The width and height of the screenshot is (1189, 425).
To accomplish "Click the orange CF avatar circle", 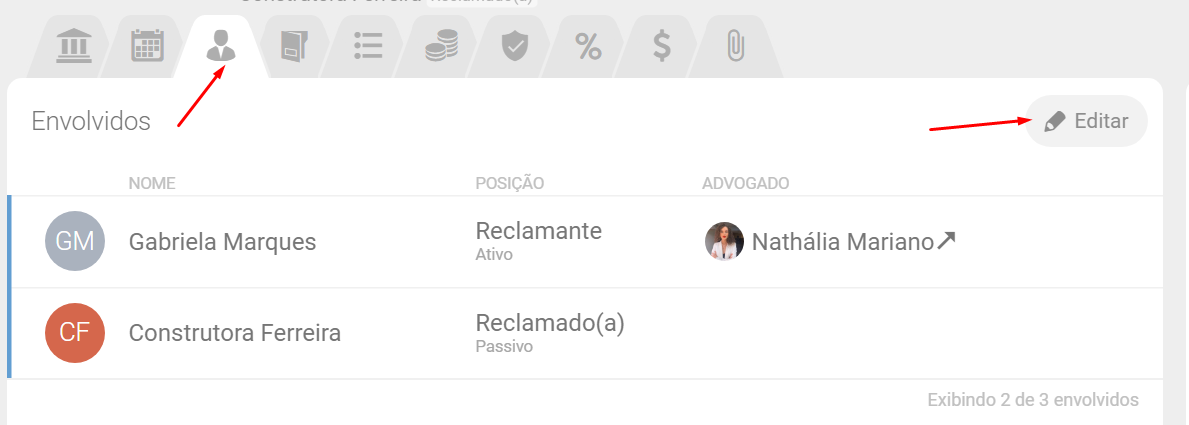I will [x=75, y=333].
